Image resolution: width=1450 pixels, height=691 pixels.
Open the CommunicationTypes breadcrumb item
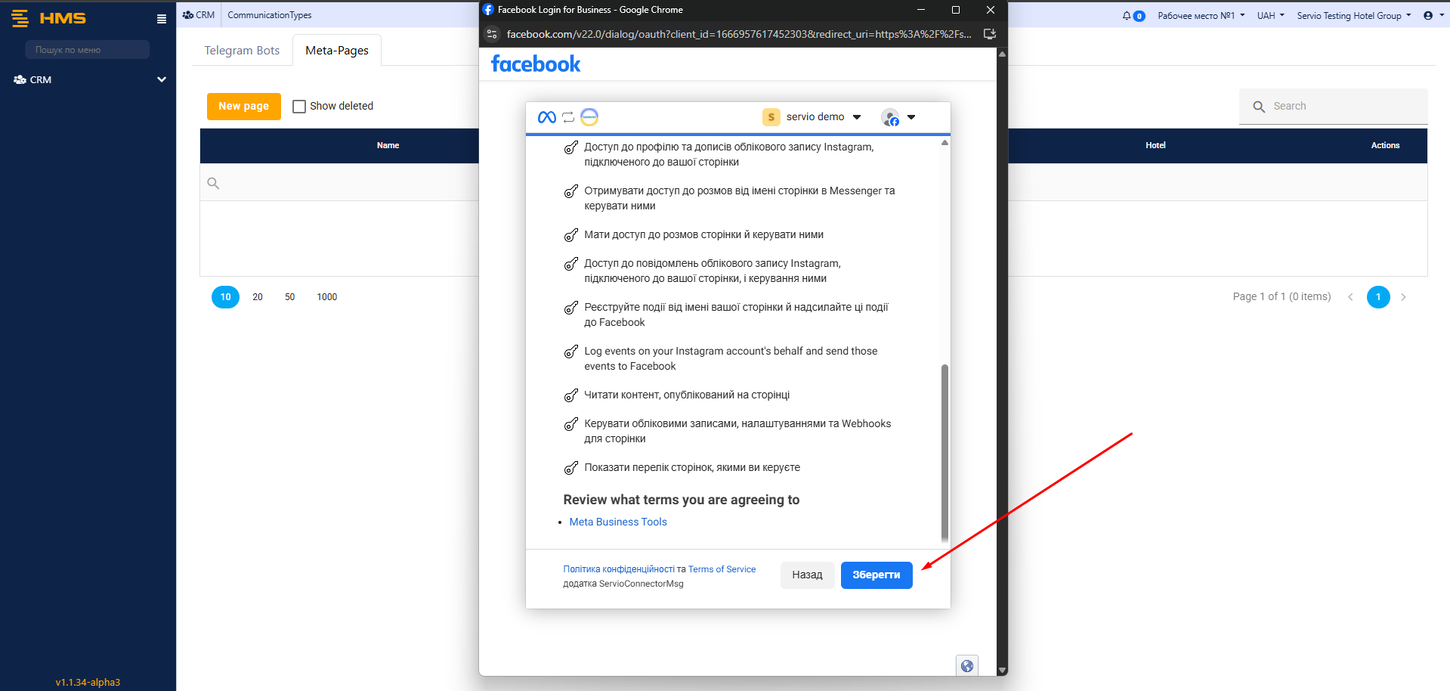269,14
